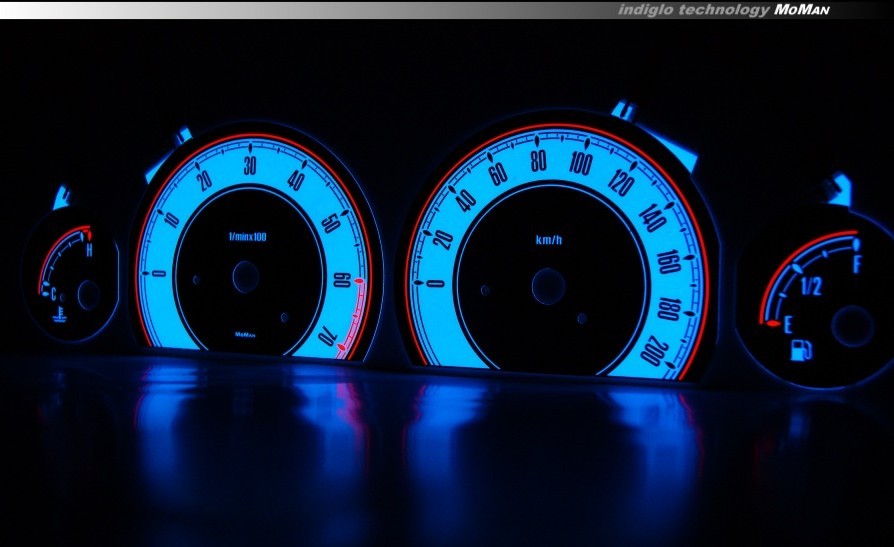Click the C cold mark on temperature gauge
The width and height of the screenshot is (894, 547).
(54, 292)
